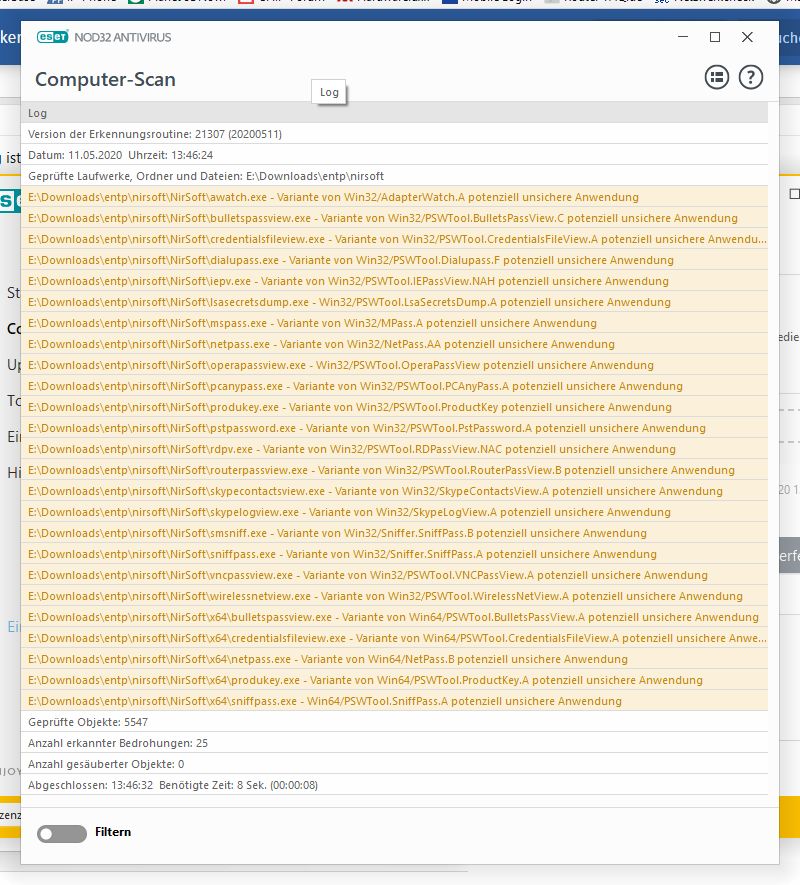Select the smsniff.exe detection row
Screen dimensions: 800x885
(x=394, y=533)
